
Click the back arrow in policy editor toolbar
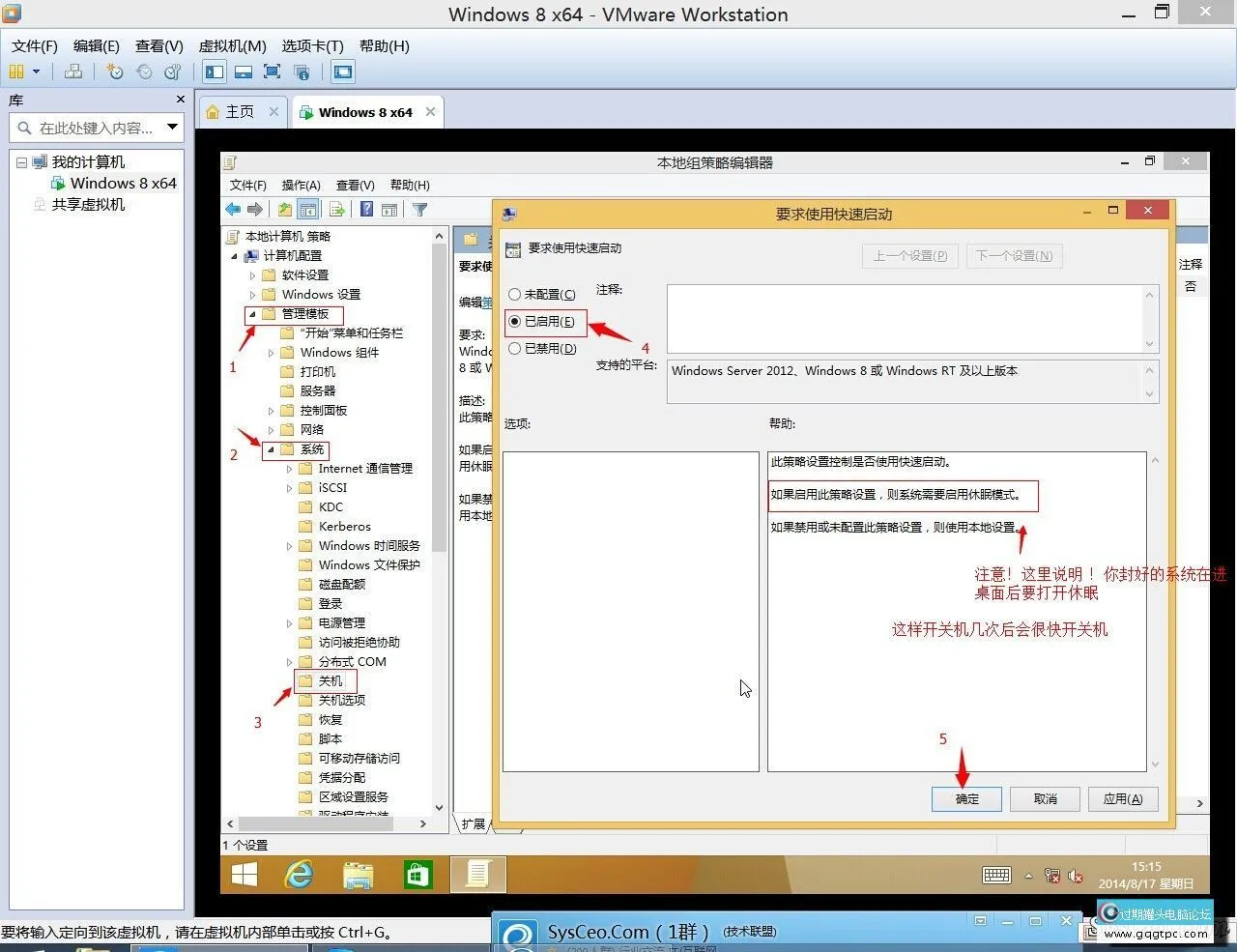[233, 210]
